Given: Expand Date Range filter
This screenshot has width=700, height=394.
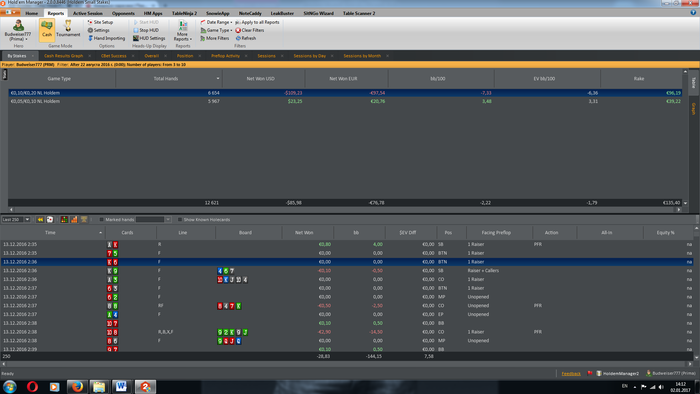Looking at the screenshot, I should pos(216,22).
